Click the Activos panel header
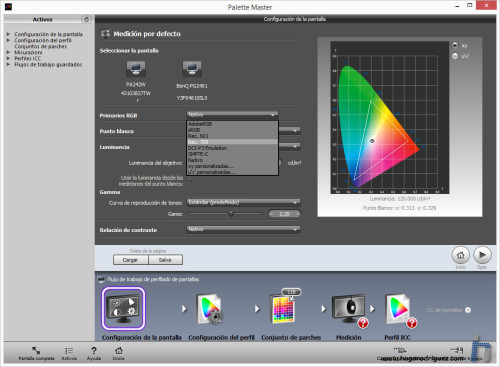The image size is (500, 367). (43, 19)
